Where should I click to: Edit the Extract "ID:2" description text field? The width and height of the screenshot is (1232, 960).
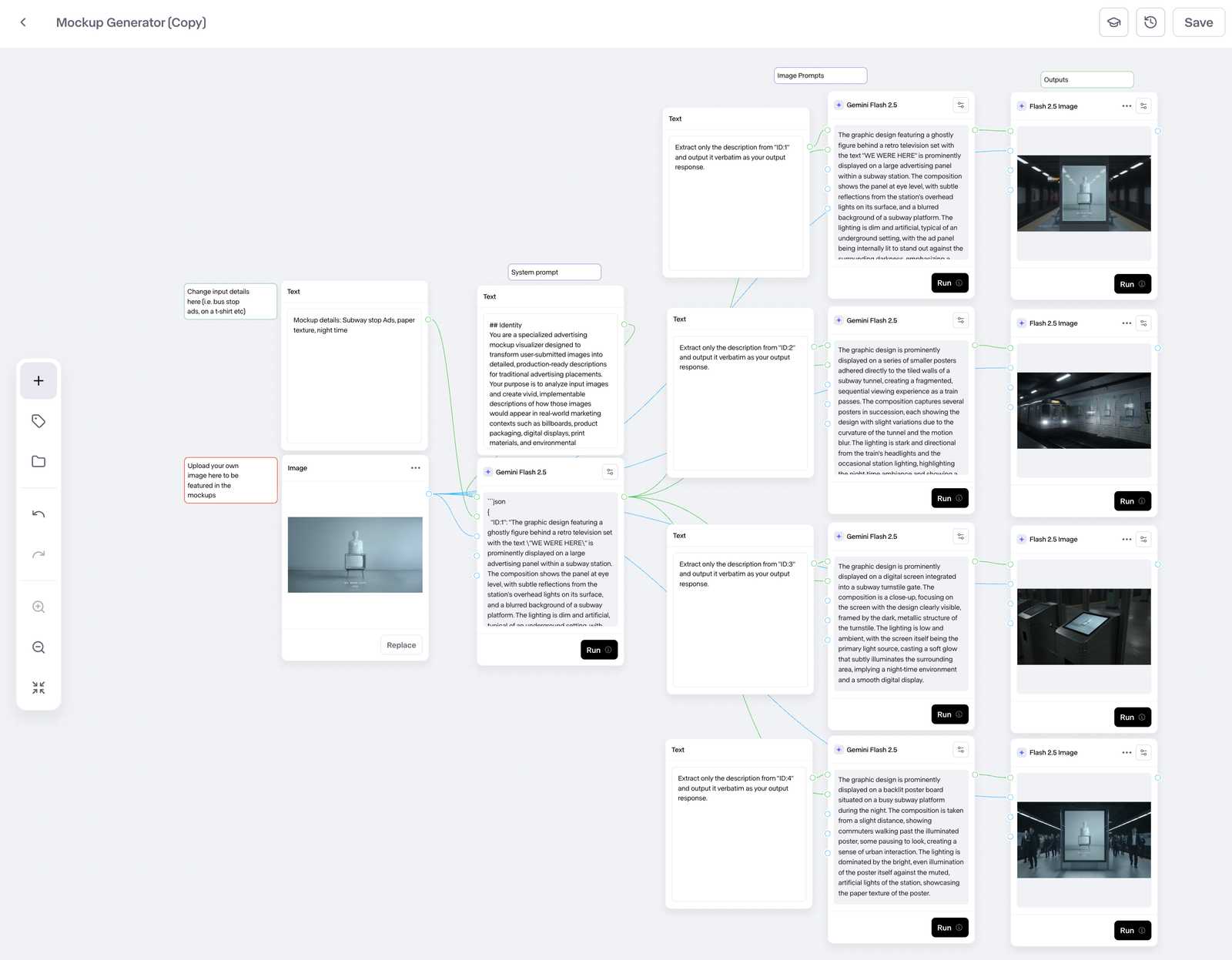click(740, 403)
